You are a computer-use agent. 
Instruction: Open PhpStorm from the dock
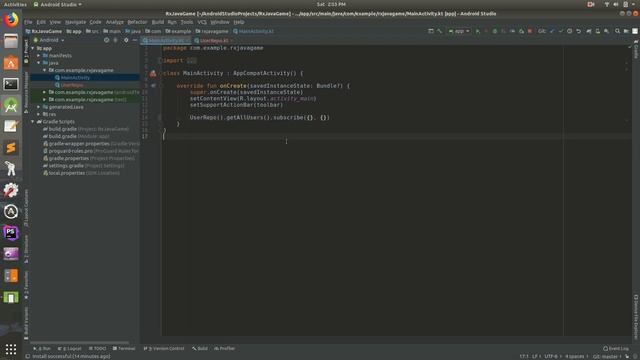point(11,233)
